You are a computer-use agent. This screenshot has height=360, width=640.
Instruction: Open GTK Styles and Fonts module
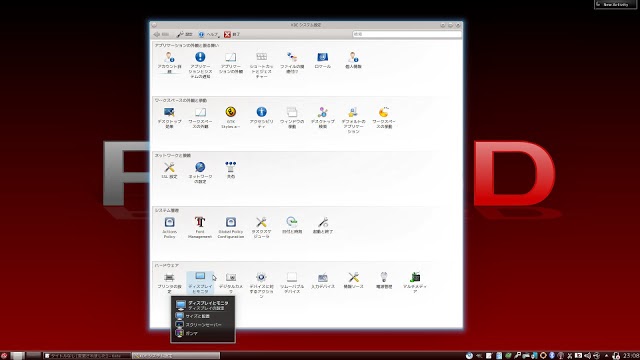(231, 118)
